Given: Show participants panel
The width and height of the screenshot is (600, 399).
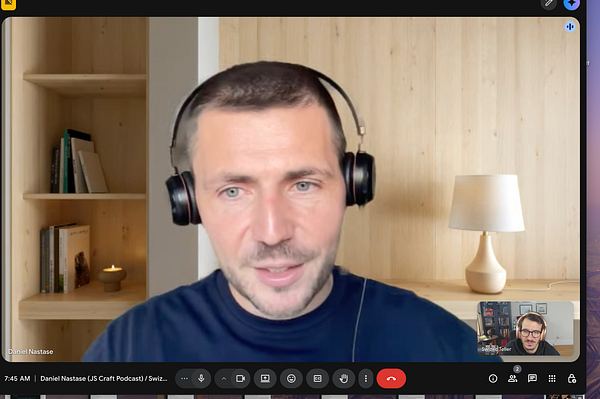Looking at the screenshot, I should coord(512,379).
